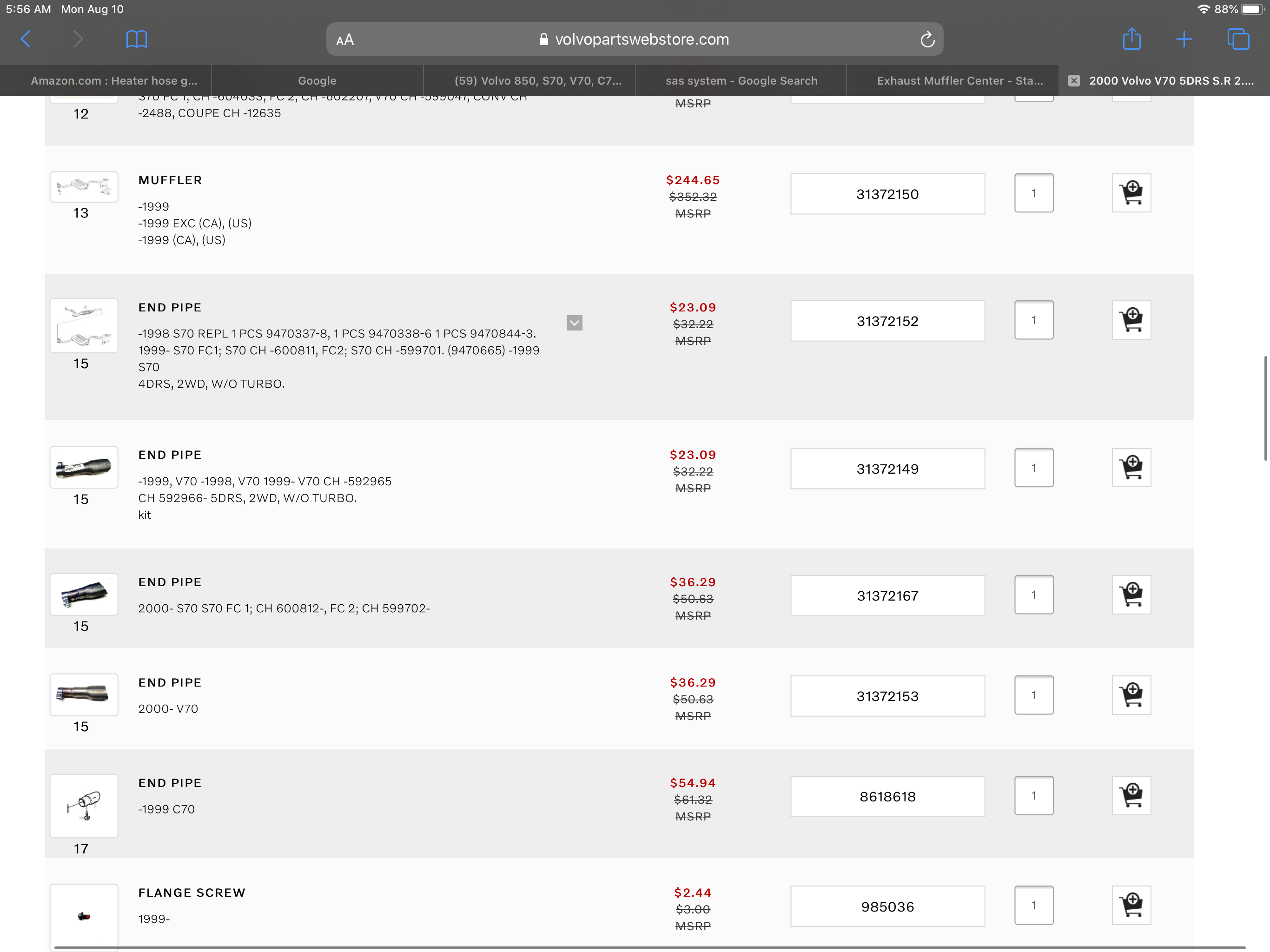Open part number 31372149 link

pyautogui.click(x=887, y=469)
